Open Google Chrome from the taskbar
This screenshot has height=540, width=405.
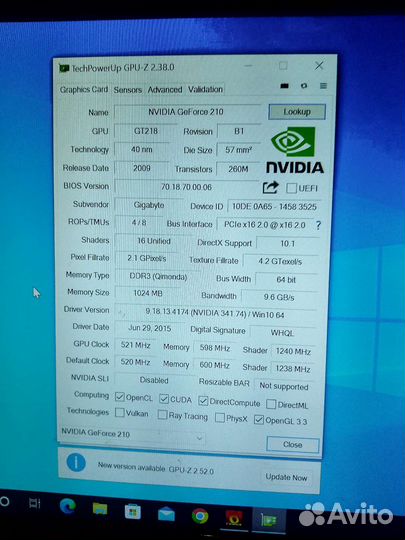[200, 516]
